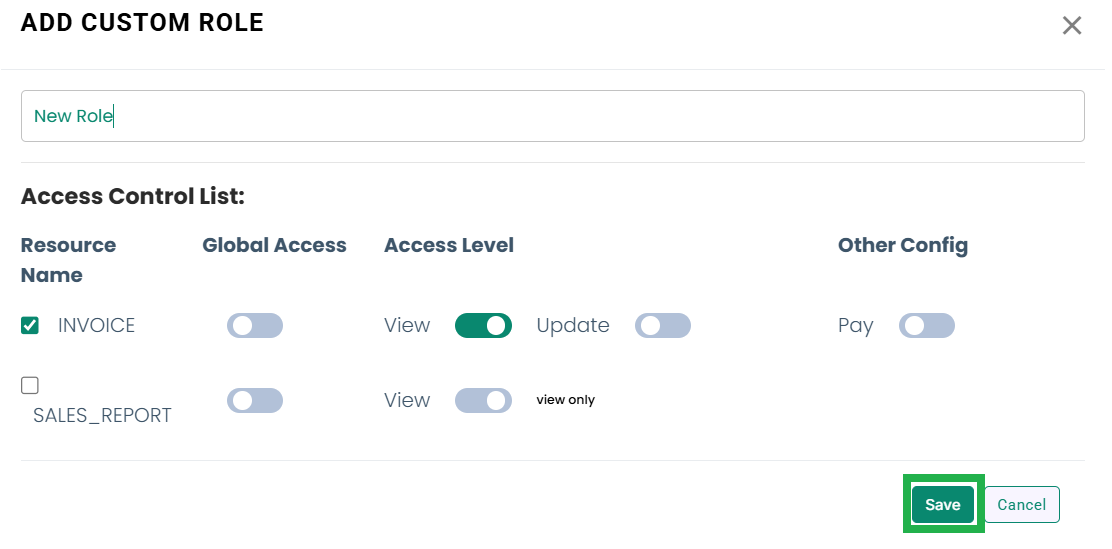Enable the INVOICE Update toggle
The image size is (1112, 549).
(x=662, y=326)
